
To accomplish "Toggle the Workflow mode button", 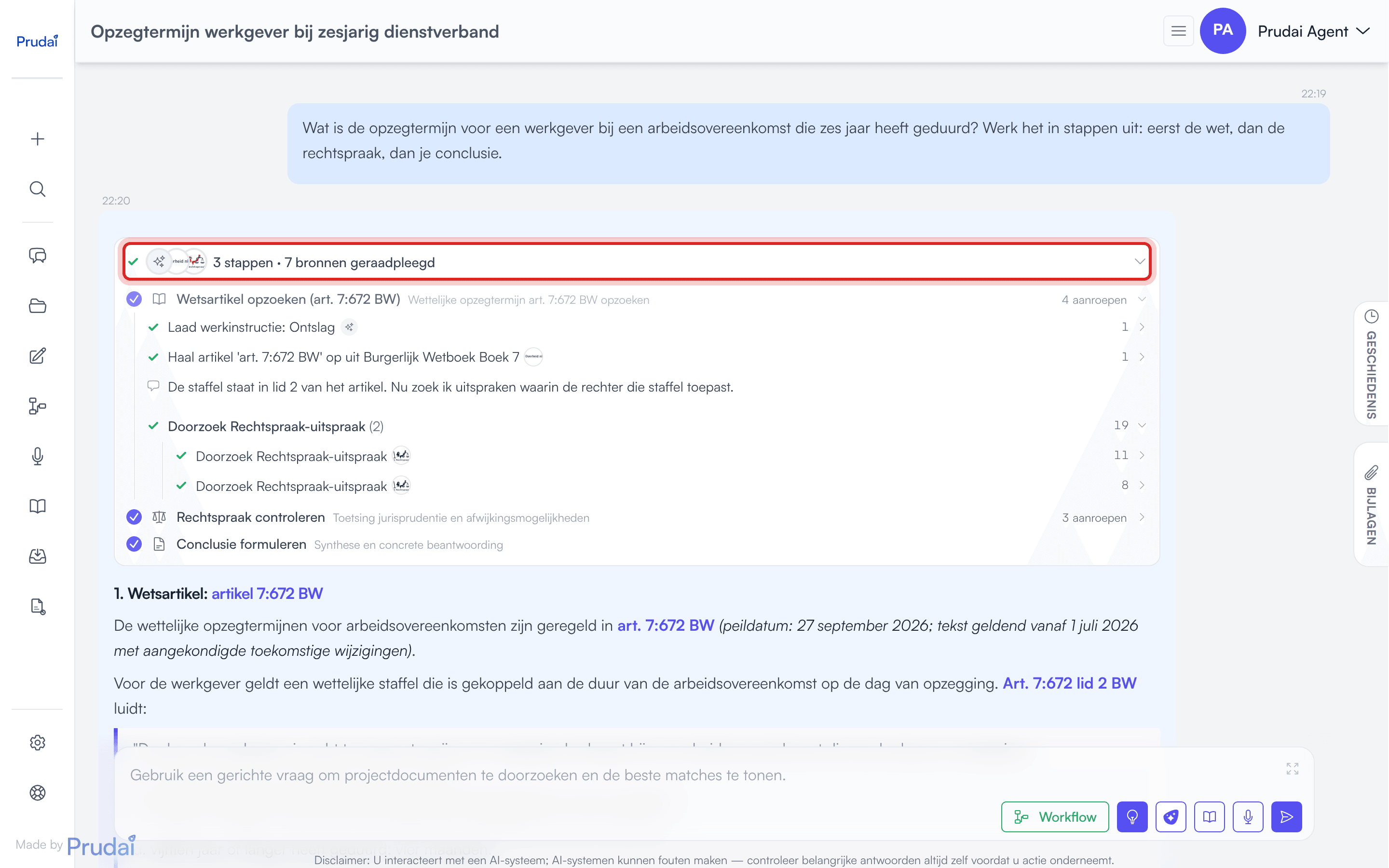I will click(x=1055, y=816).
